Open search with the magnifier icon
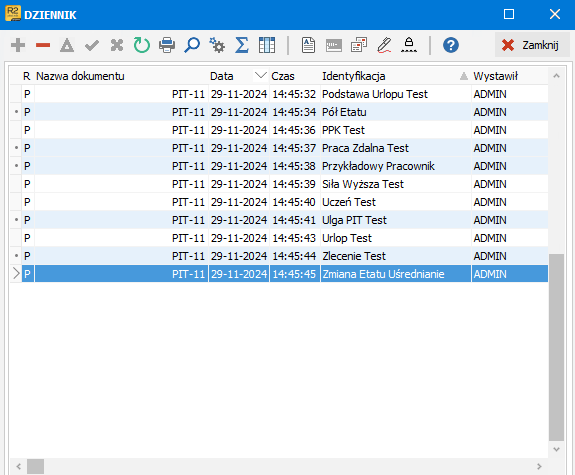 [x=192, y=45]
